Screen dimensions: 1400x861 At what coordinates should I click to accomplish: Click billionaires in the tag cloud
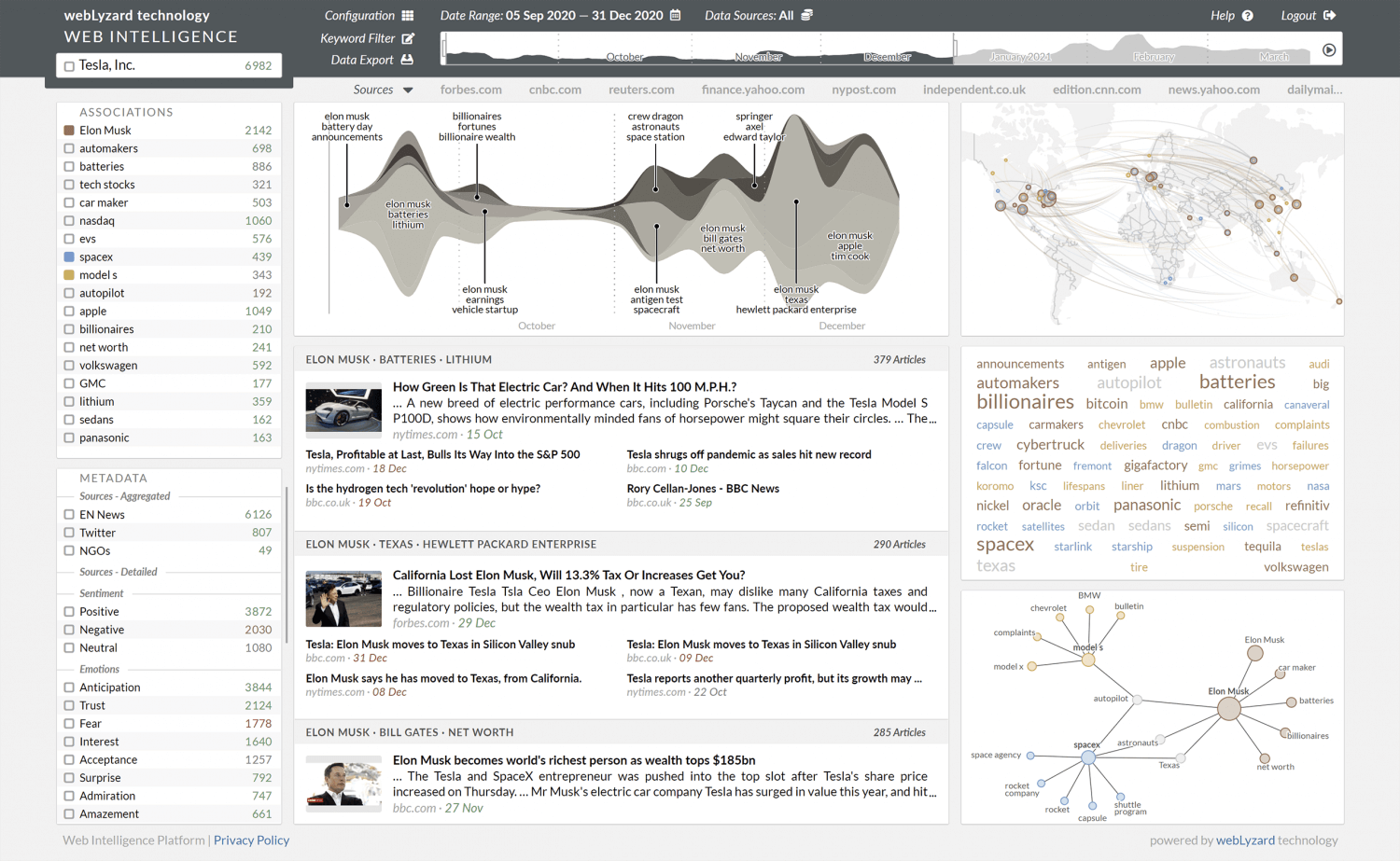[1025, 402]
